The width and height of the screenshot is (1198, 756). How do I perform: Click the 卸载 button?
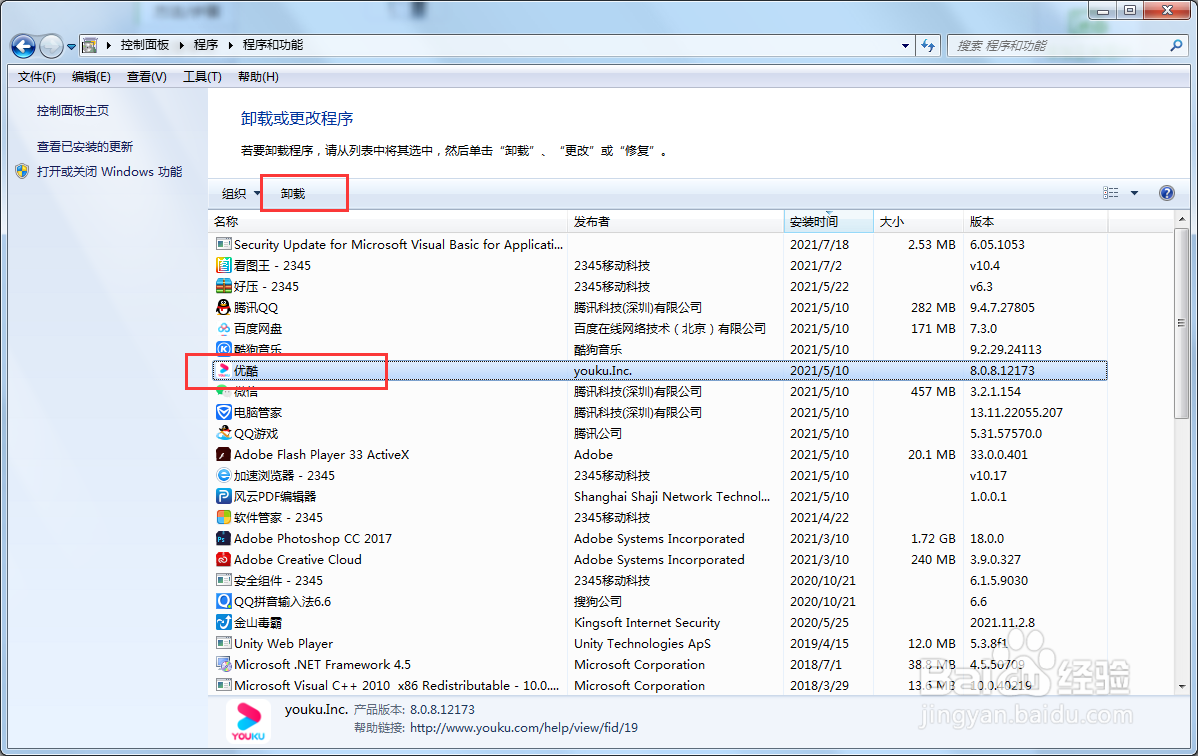pos(293,193)
